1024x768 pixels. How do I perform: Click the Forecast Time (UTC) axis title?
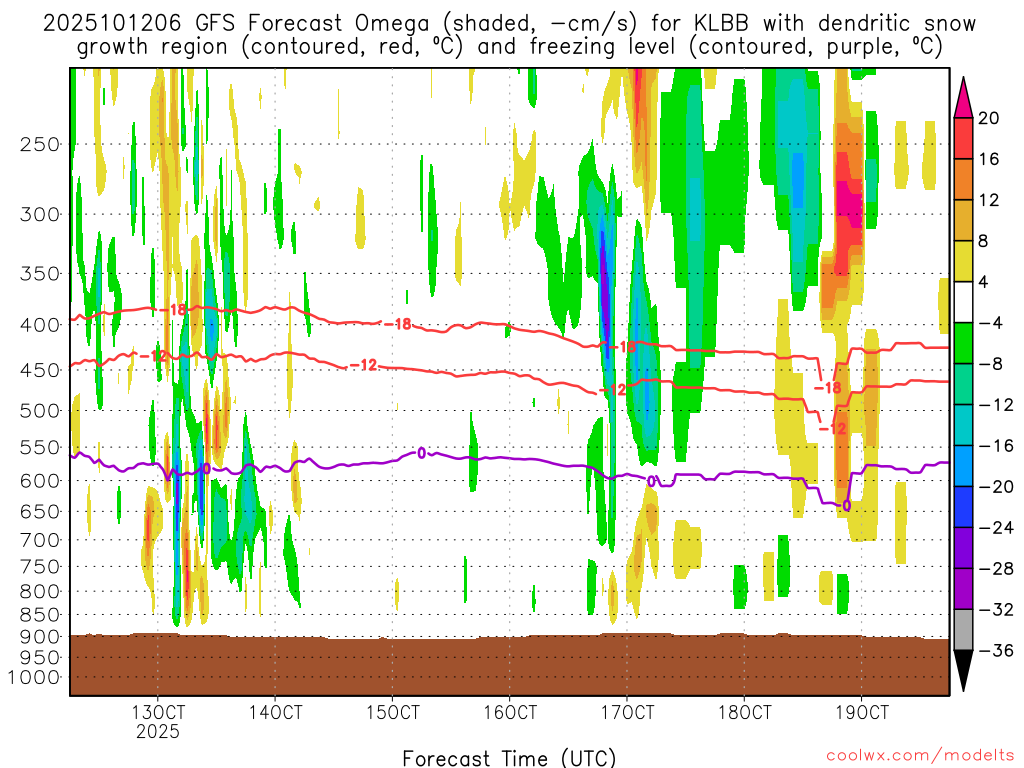(509, 758)
